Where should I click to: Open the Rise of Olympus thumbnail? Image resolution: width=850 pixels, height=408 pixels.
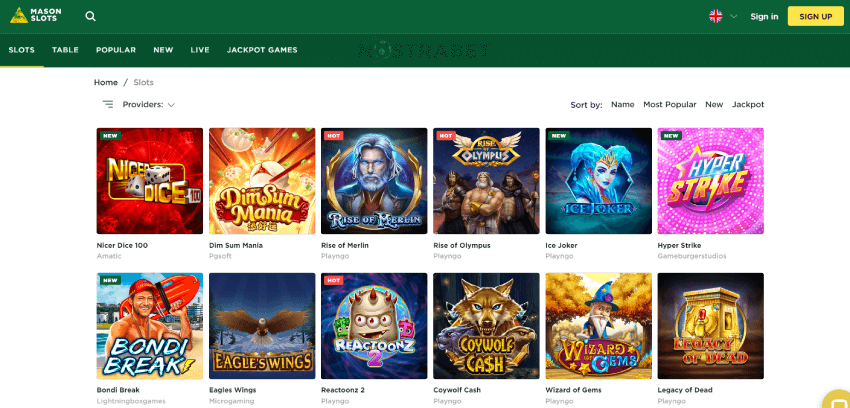pyautogui.click(x=486, y=181)
